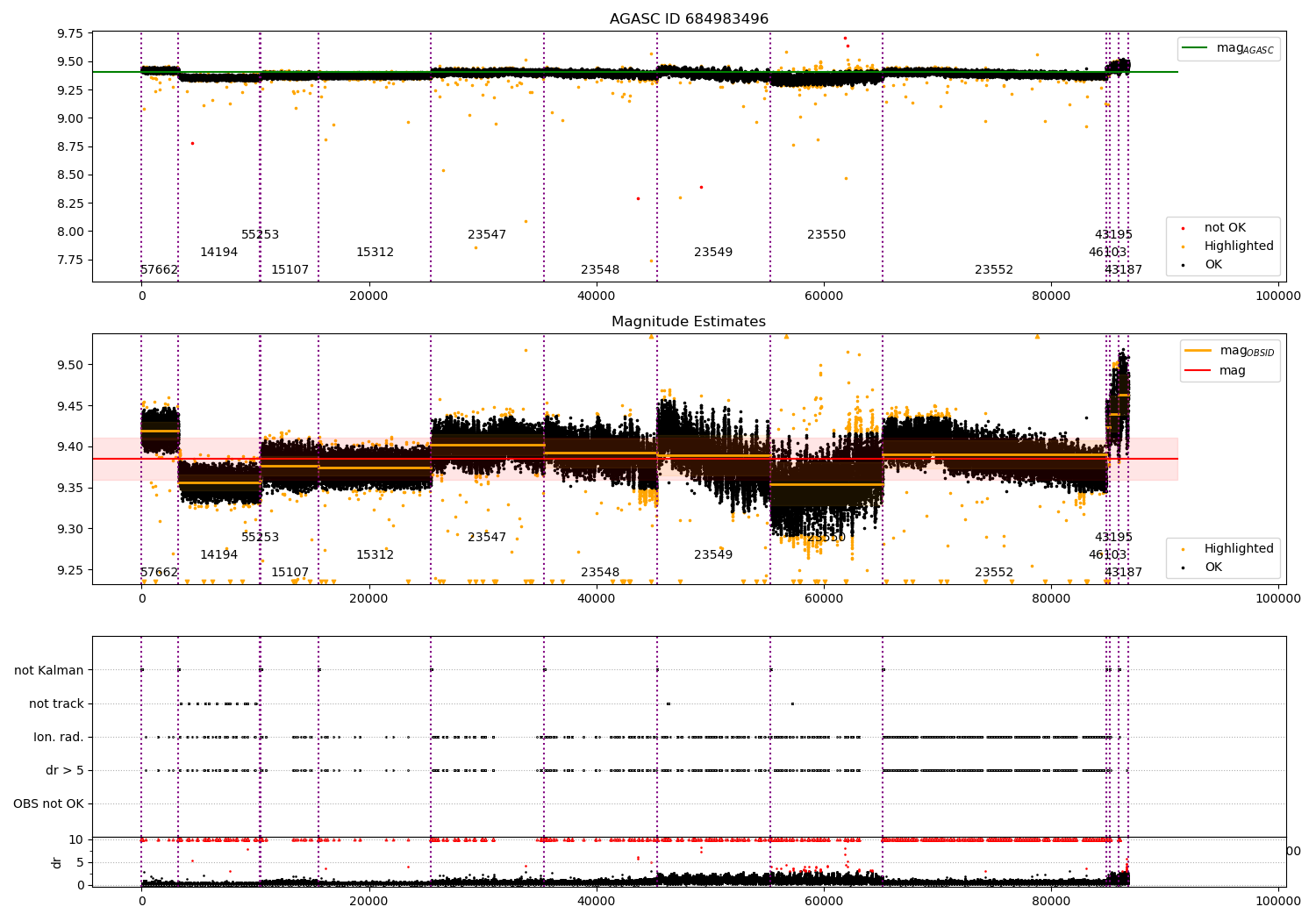Pick the "not OK" legend entry in top plot
Screen dimensions: 1316x921
tap(1215, 228)
